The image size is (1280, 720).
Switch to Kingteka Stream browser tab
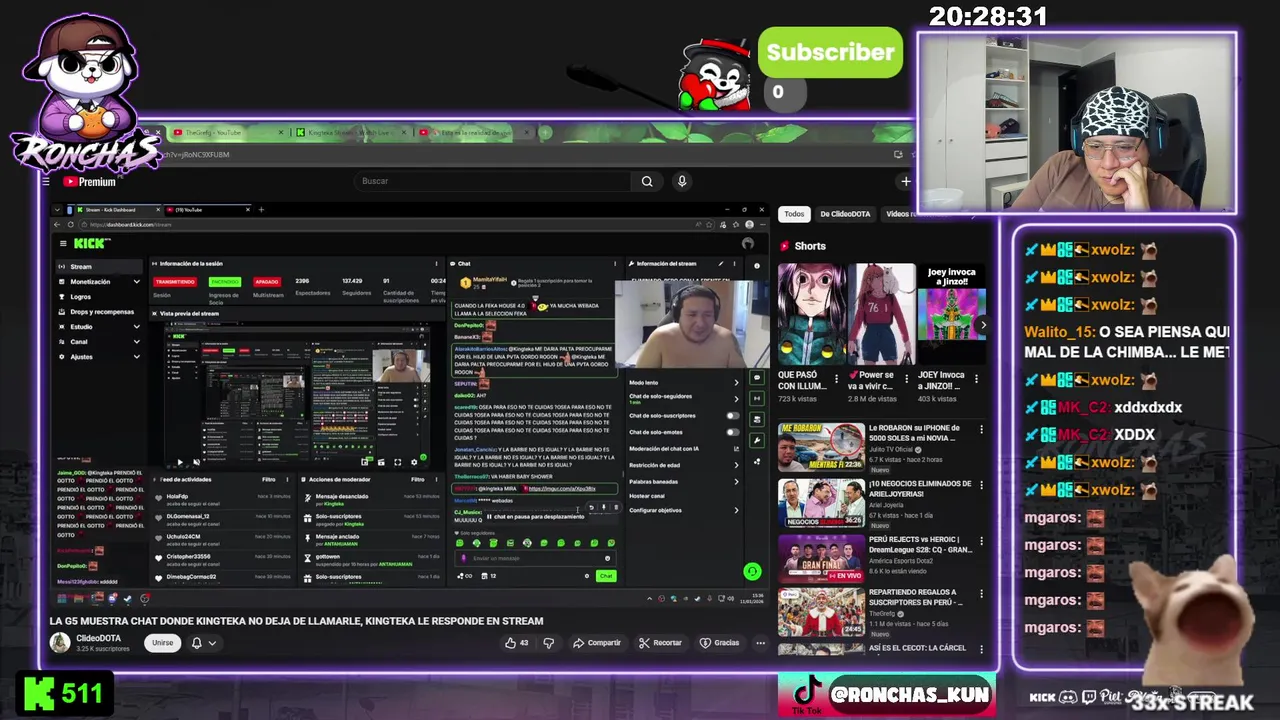(x=350, y=133)
